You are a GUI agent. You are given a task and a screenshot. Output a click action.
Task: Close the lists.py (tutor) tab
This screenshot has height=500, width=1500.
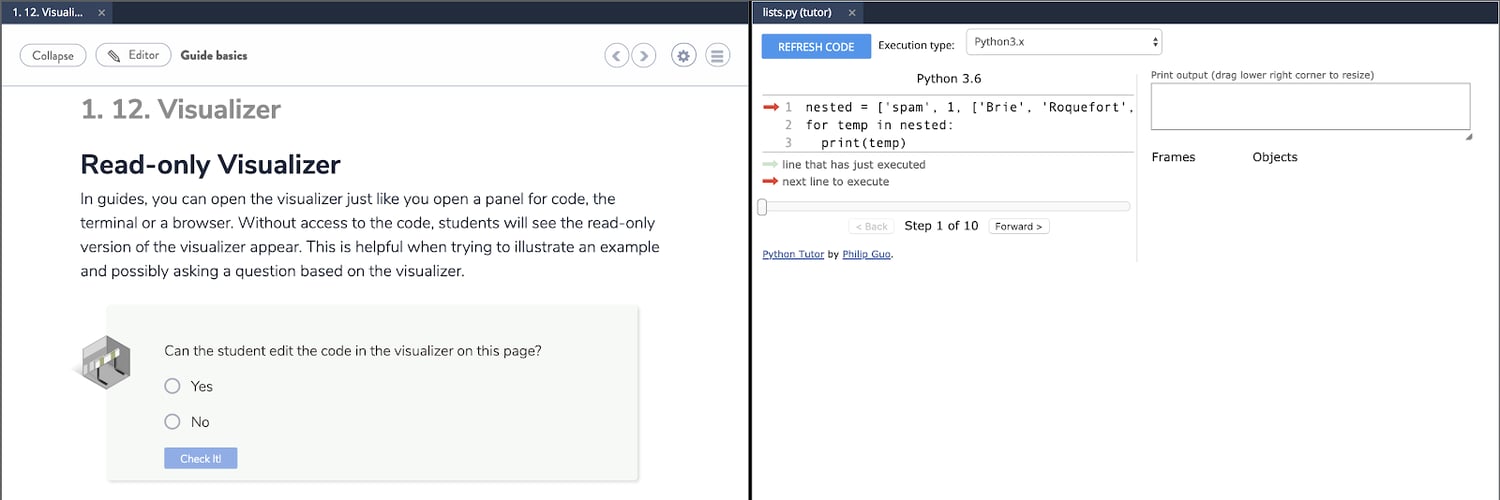(852, 13)
